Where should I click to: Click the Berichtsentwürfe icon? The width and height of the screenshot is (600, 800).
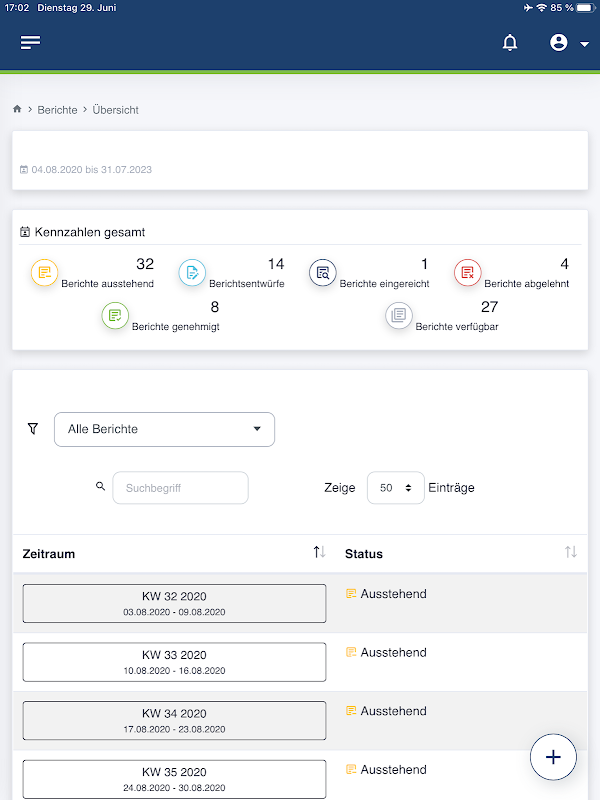[x=192, y=272]
